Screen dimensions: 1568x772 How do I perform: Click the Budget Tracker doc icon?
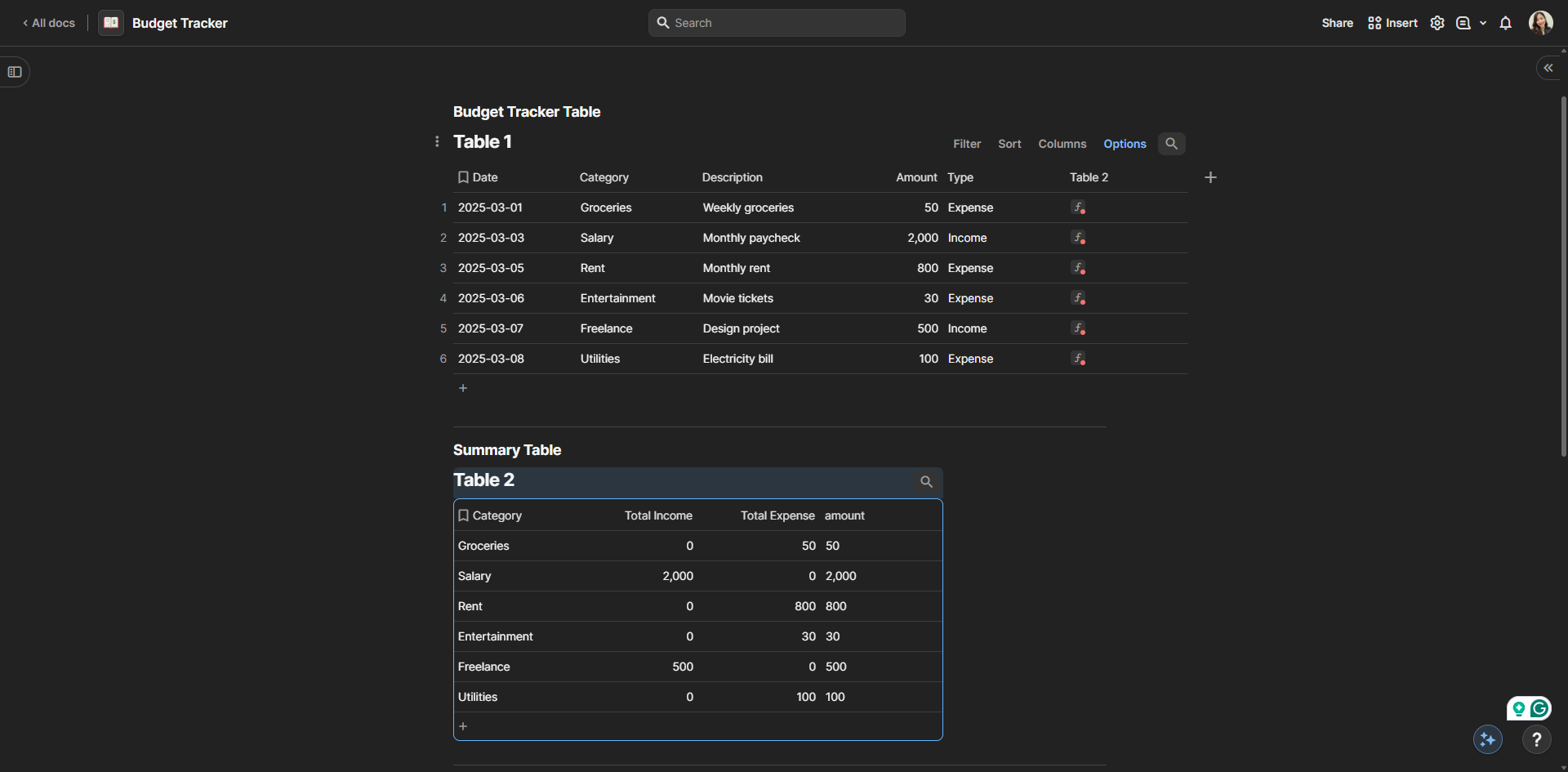pos(111,23)
